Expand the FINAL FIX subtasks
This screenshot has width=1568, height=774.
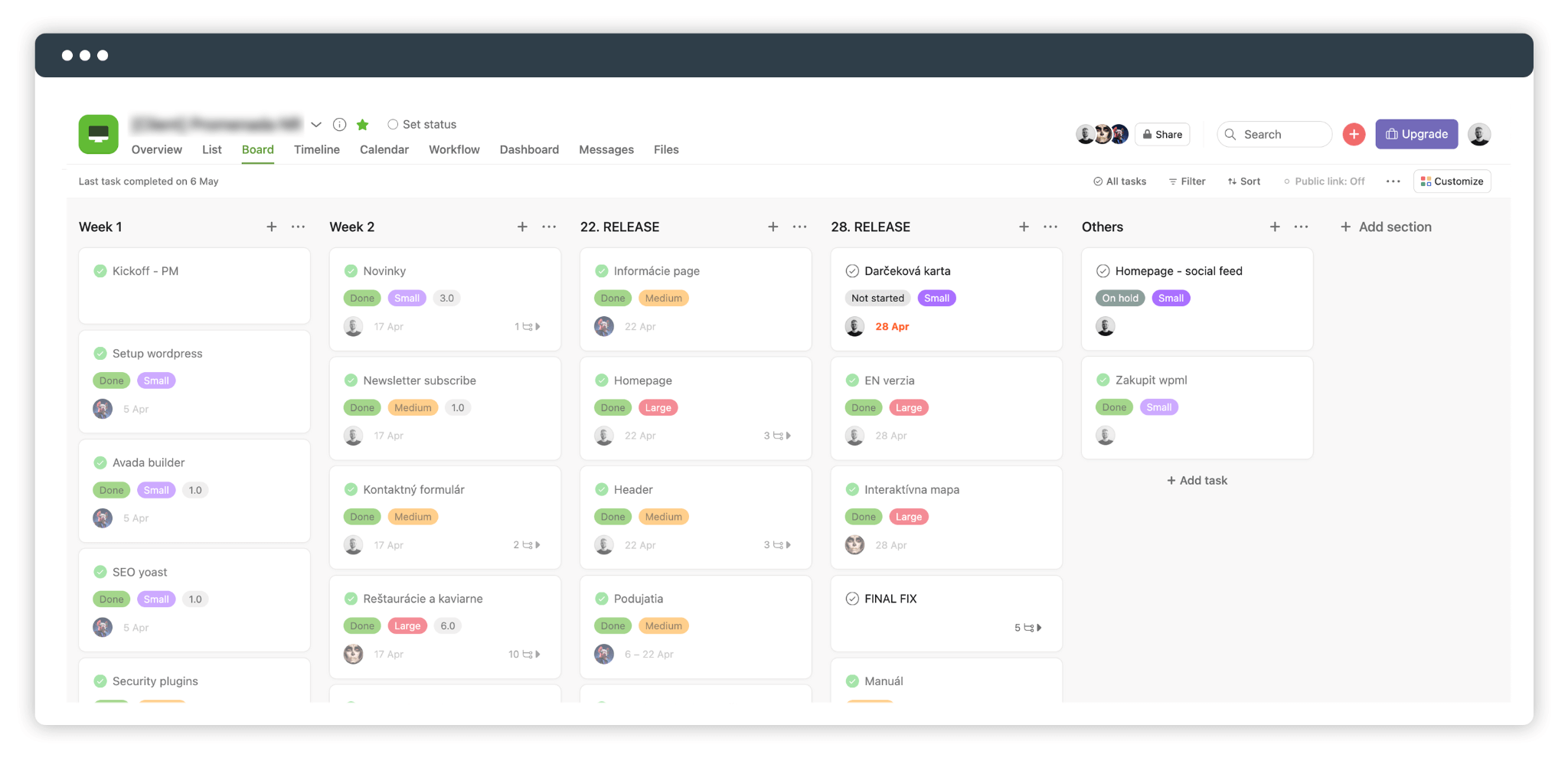pyautogui.click(x=1028, y=628)
